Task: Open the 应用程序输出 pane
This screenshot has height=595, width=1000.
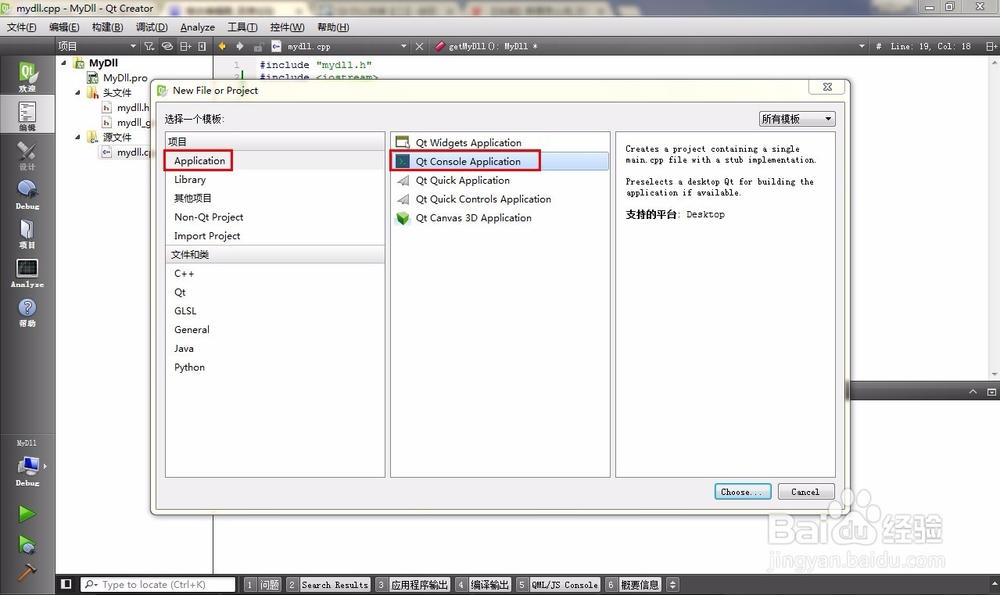Action: point(412,584)
